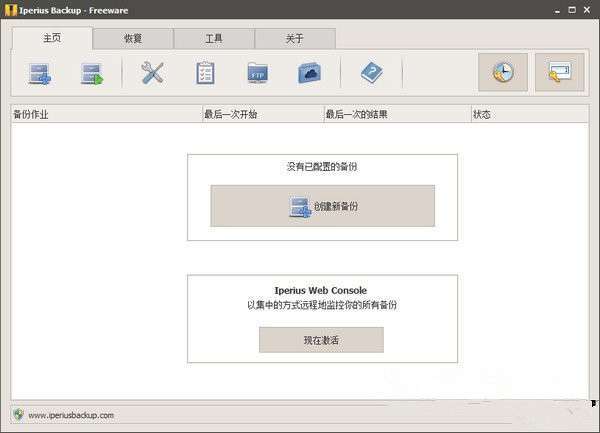This screenshot has height=433, width=600.
Task: Minimize the Iperius Backup window
Action: (557, 11)
